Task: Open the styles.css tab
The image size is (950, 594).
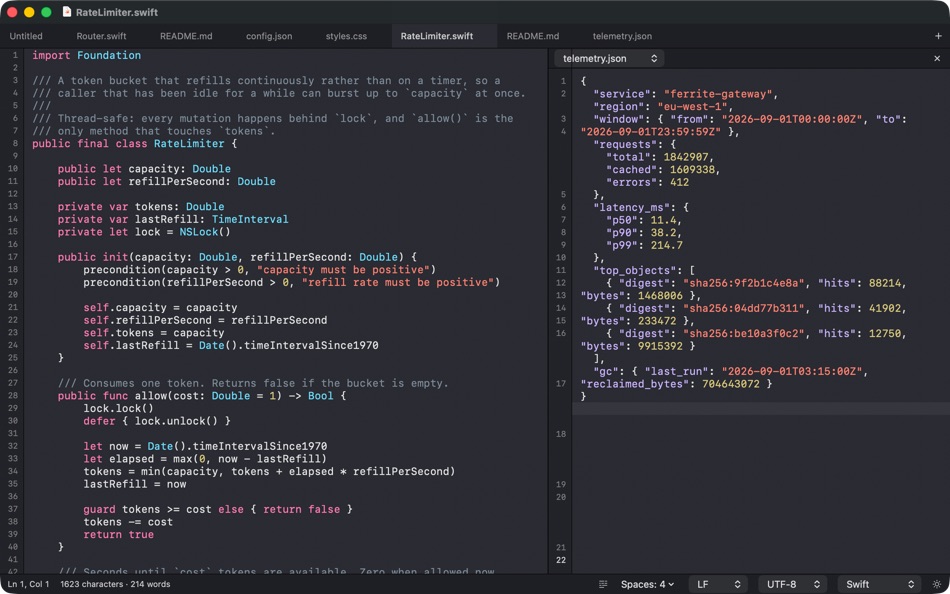Action: point(346,36)
